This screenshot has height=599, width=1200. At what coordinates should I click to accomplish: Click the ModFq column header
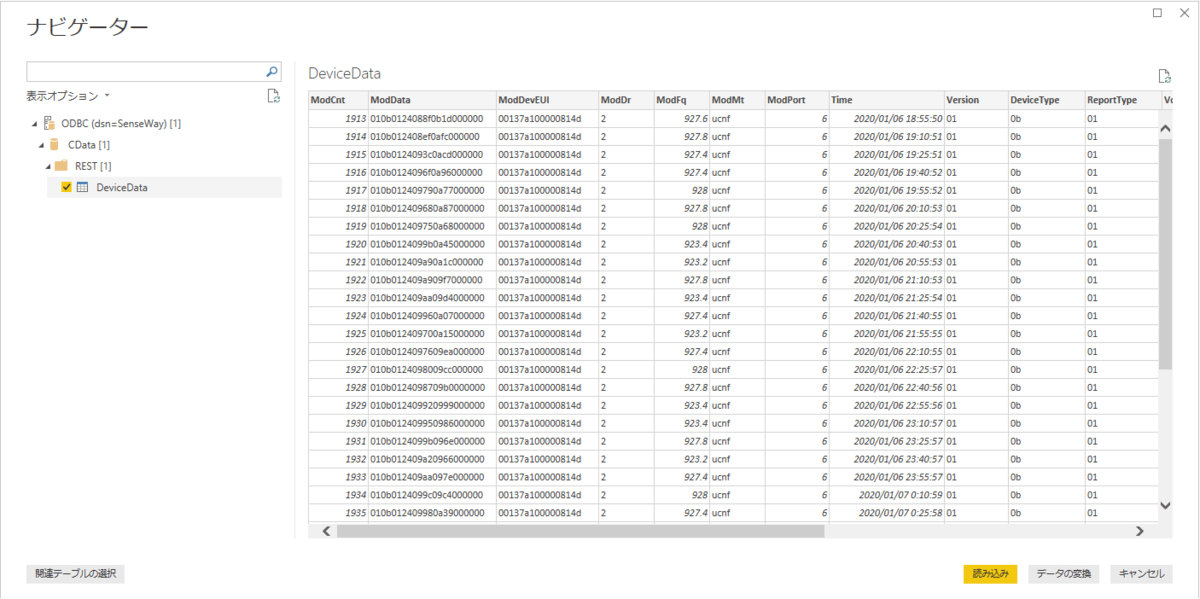point(682,100)
